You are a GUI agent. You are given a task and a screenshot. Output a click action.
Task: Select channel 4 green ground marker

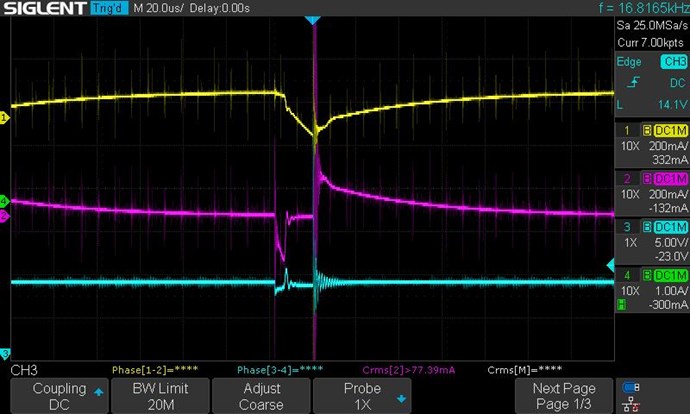click(4, 202)
